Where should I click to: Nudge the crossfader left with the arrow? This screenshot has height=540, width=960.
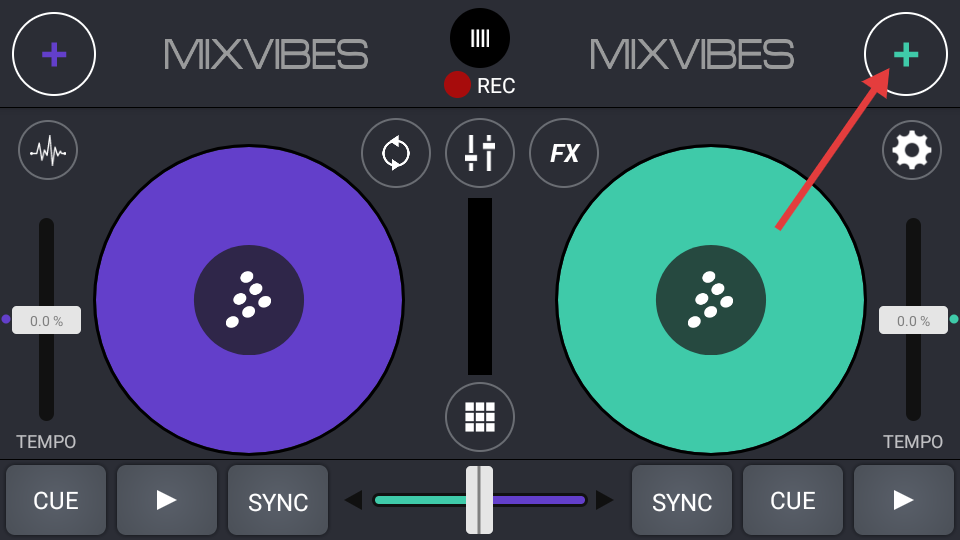(353, 500)
